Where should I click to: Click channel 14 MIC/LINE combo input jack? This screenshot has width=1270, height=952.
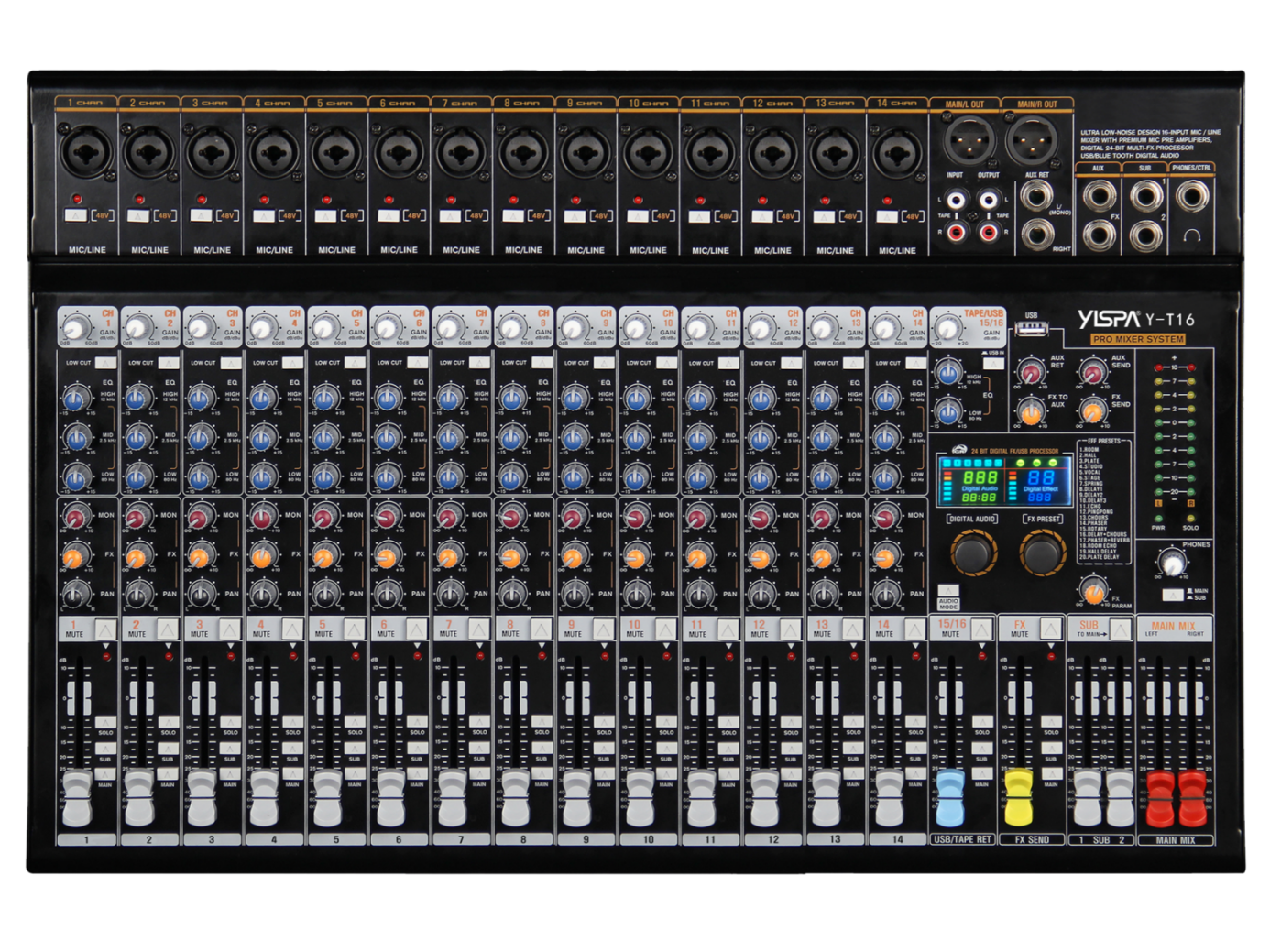[896, 152]
